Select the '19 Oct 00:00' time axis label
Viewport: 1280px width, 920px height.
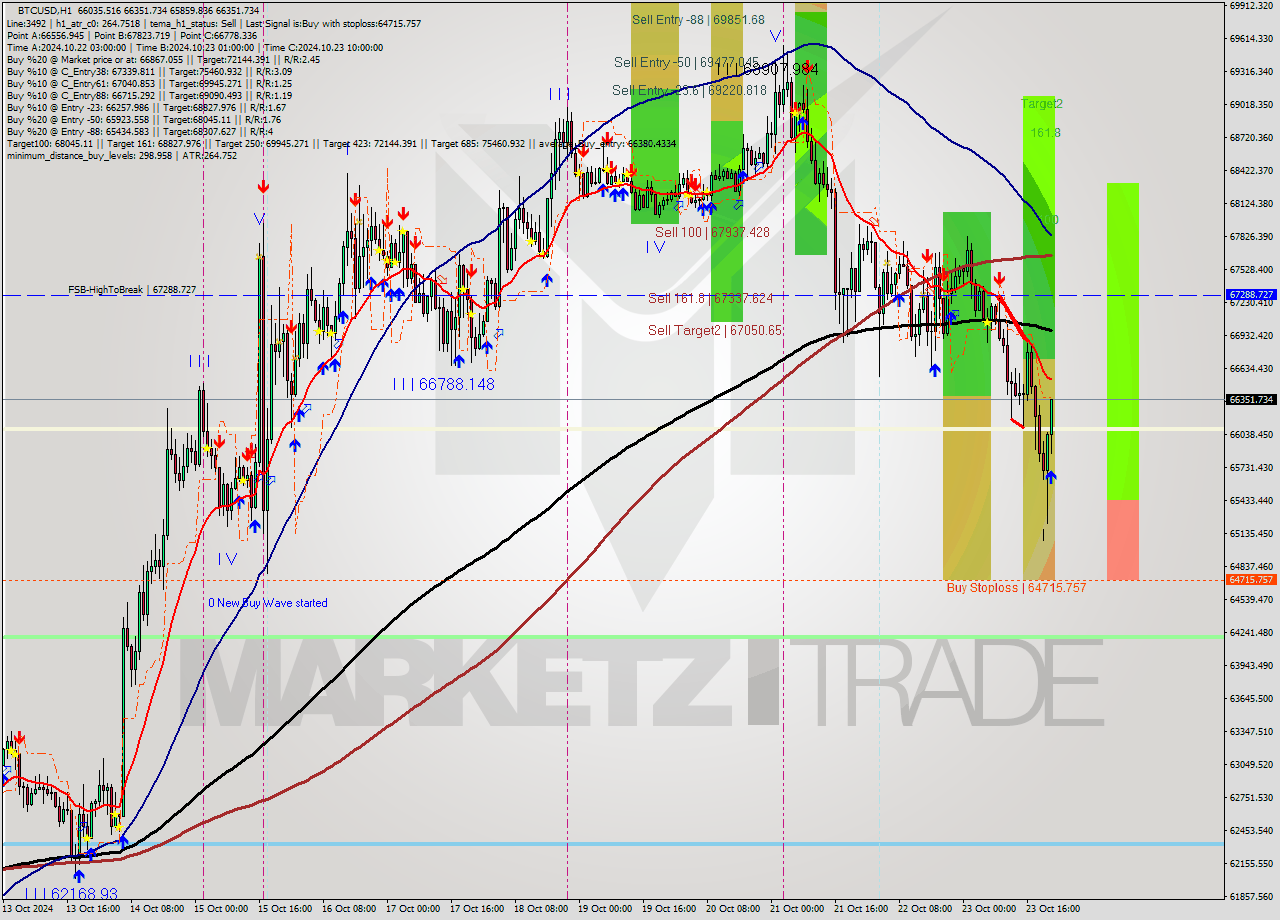(x=605, y=909)
